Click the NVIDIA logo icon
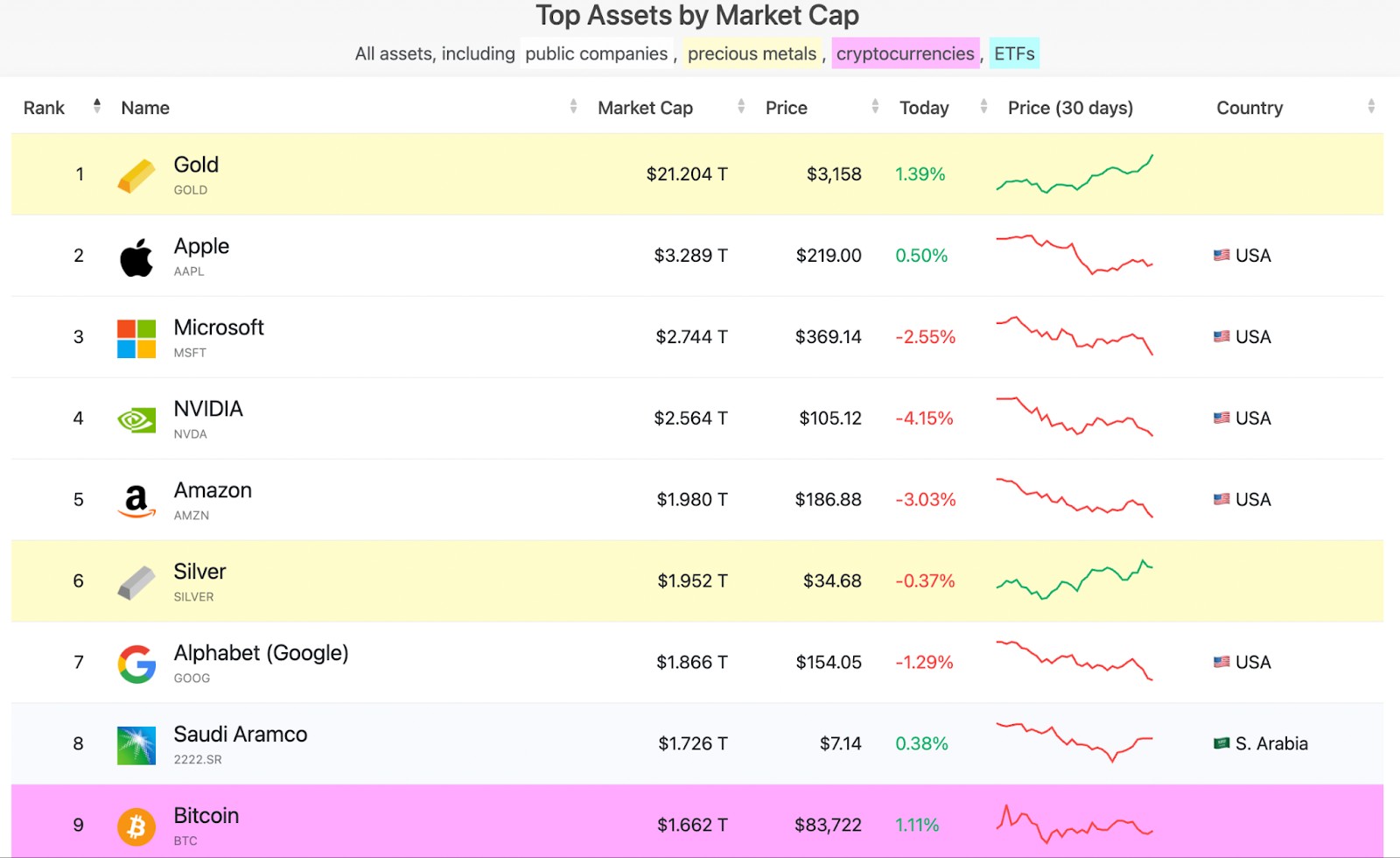Image resolution: width=1400 pixels, height=858 pixels. point(136,420)
